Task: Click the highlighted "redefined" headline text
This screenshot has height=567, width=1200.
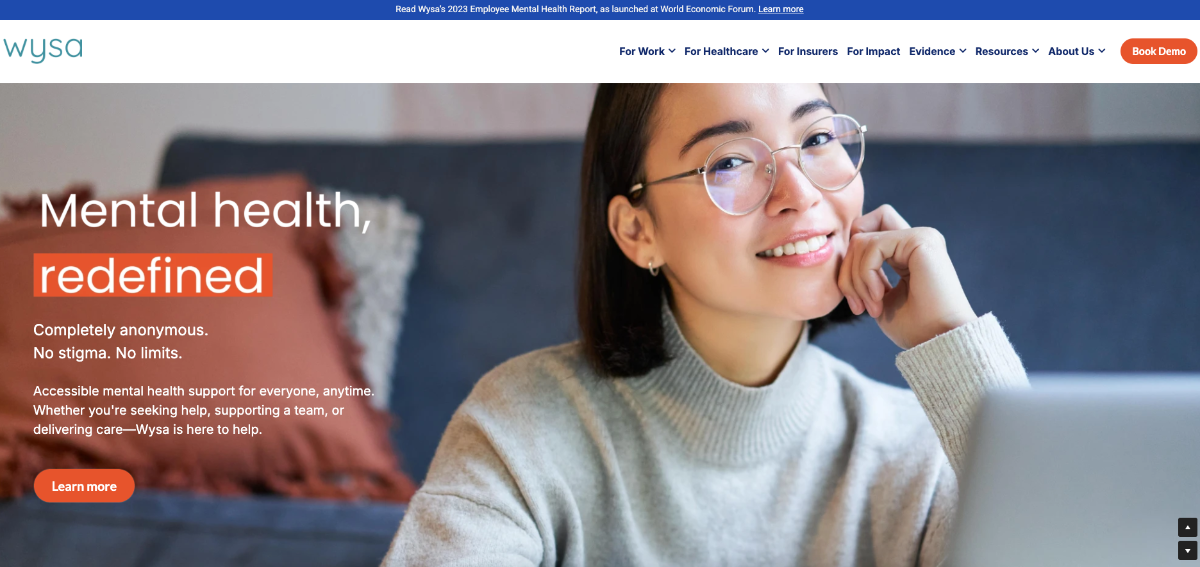Action: [152, 275]
